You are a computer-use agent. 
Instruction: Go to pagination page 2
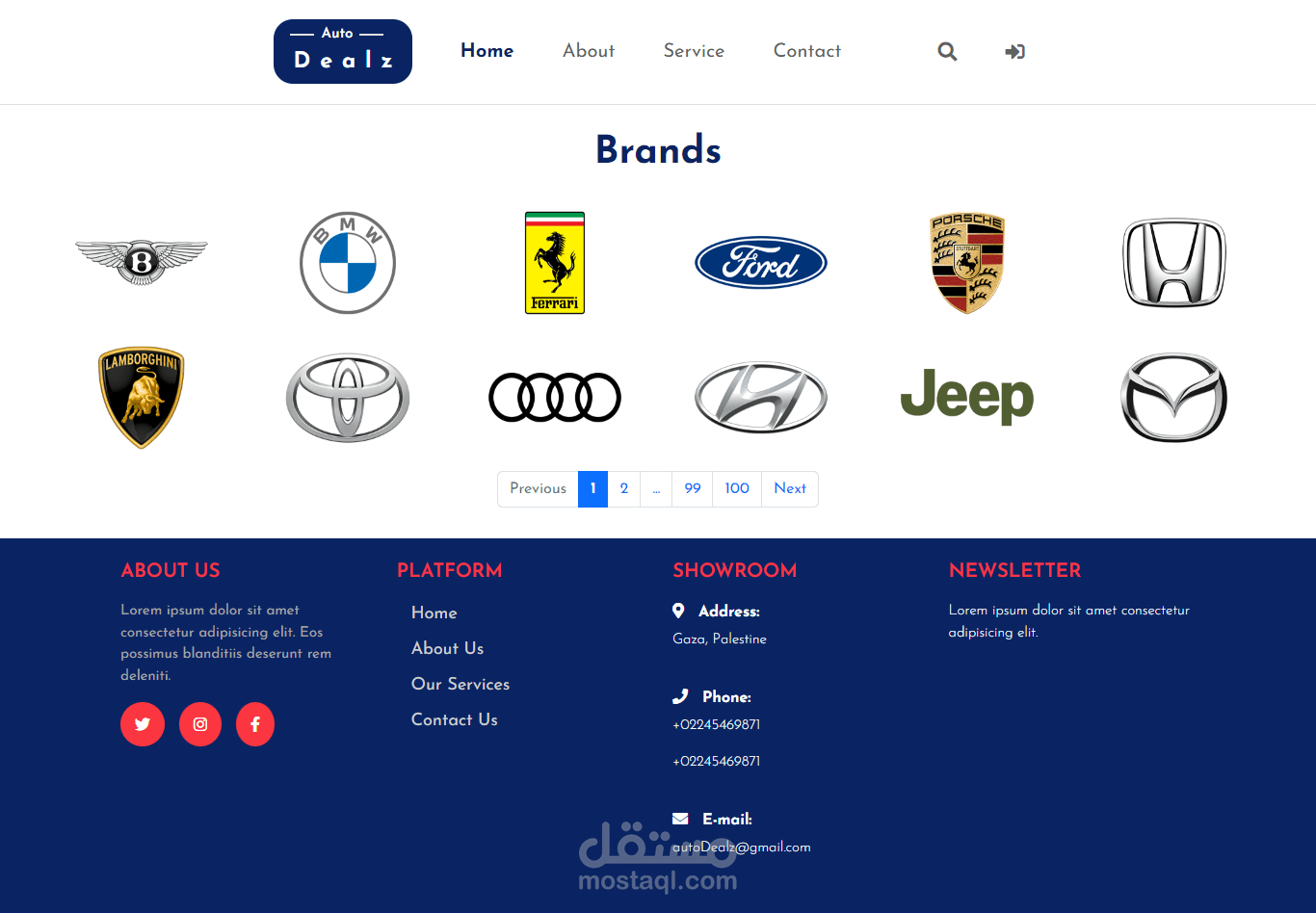(624, 489)
